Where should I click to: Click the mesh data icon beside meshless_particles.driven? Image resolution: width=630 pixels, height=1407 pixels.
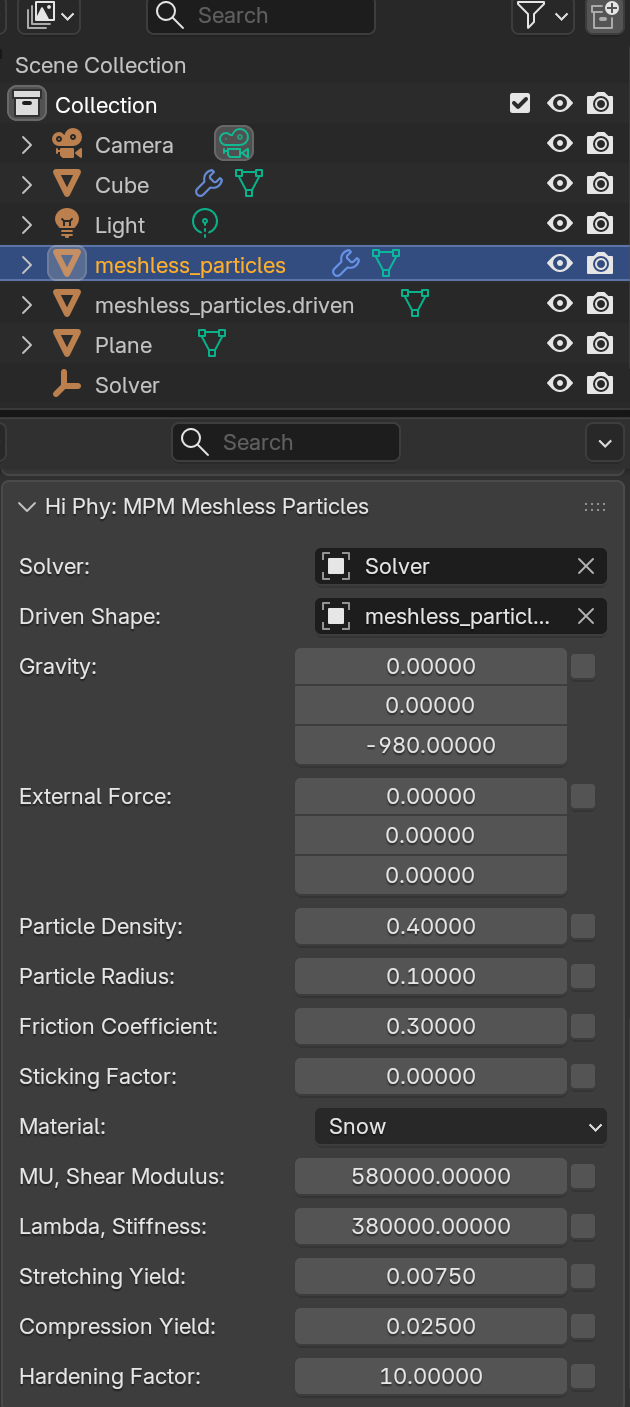[x=414, y=304]
